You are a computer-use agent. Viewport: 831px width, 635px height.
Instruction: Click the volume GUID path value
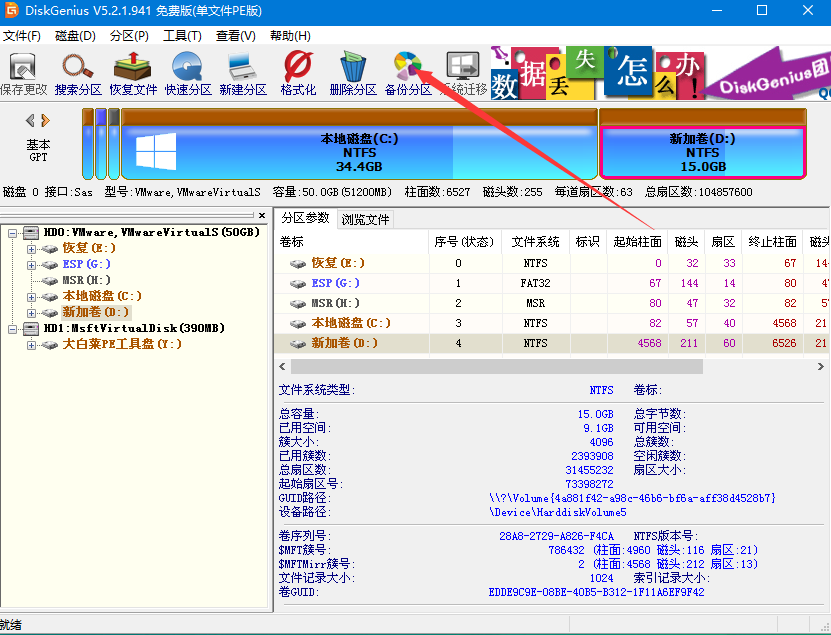[632, 498]
